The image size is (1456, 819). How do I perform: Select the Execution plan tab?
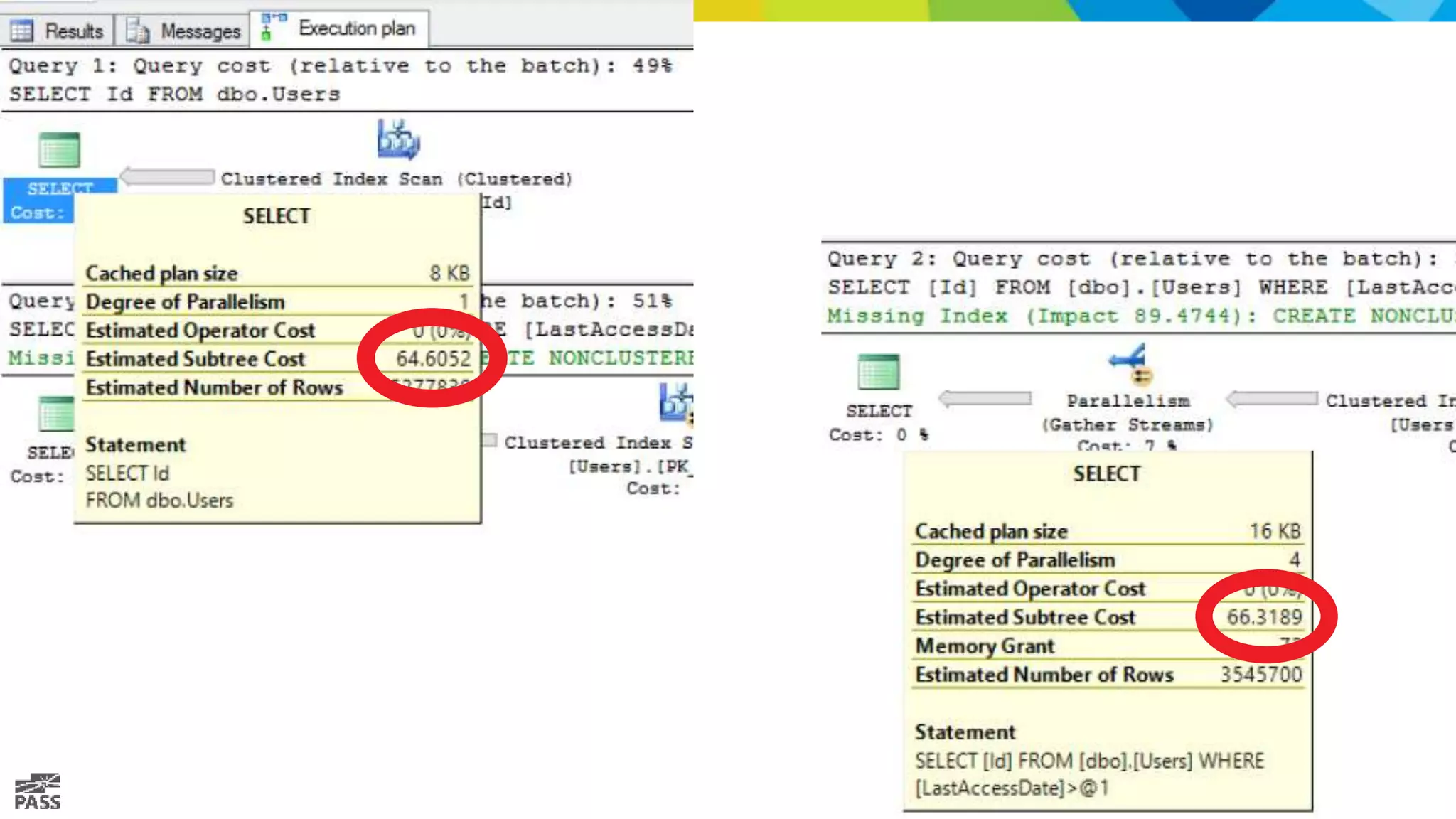click(x=355, y=28)
